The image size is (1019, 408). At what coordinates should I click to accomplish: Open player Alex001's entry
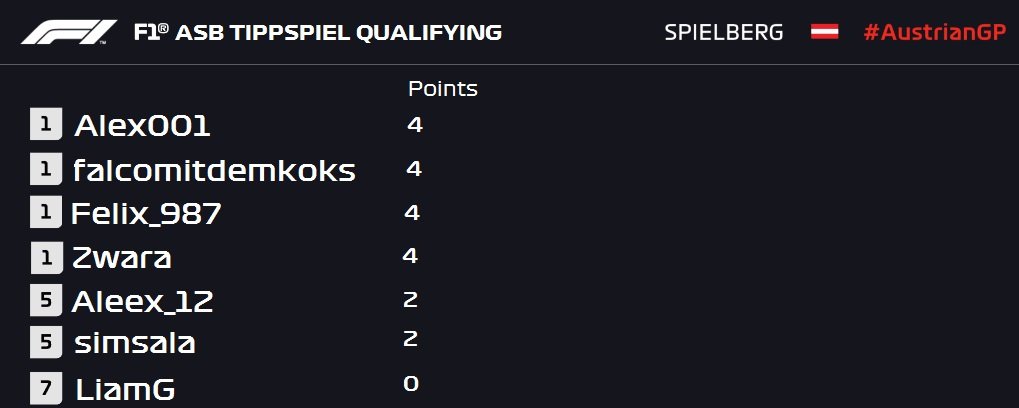(142, 126)
